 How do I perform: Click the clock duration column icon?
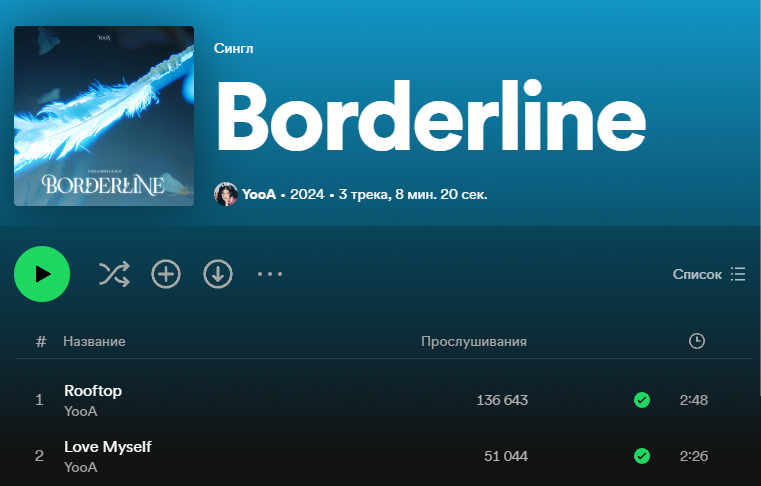697,341
